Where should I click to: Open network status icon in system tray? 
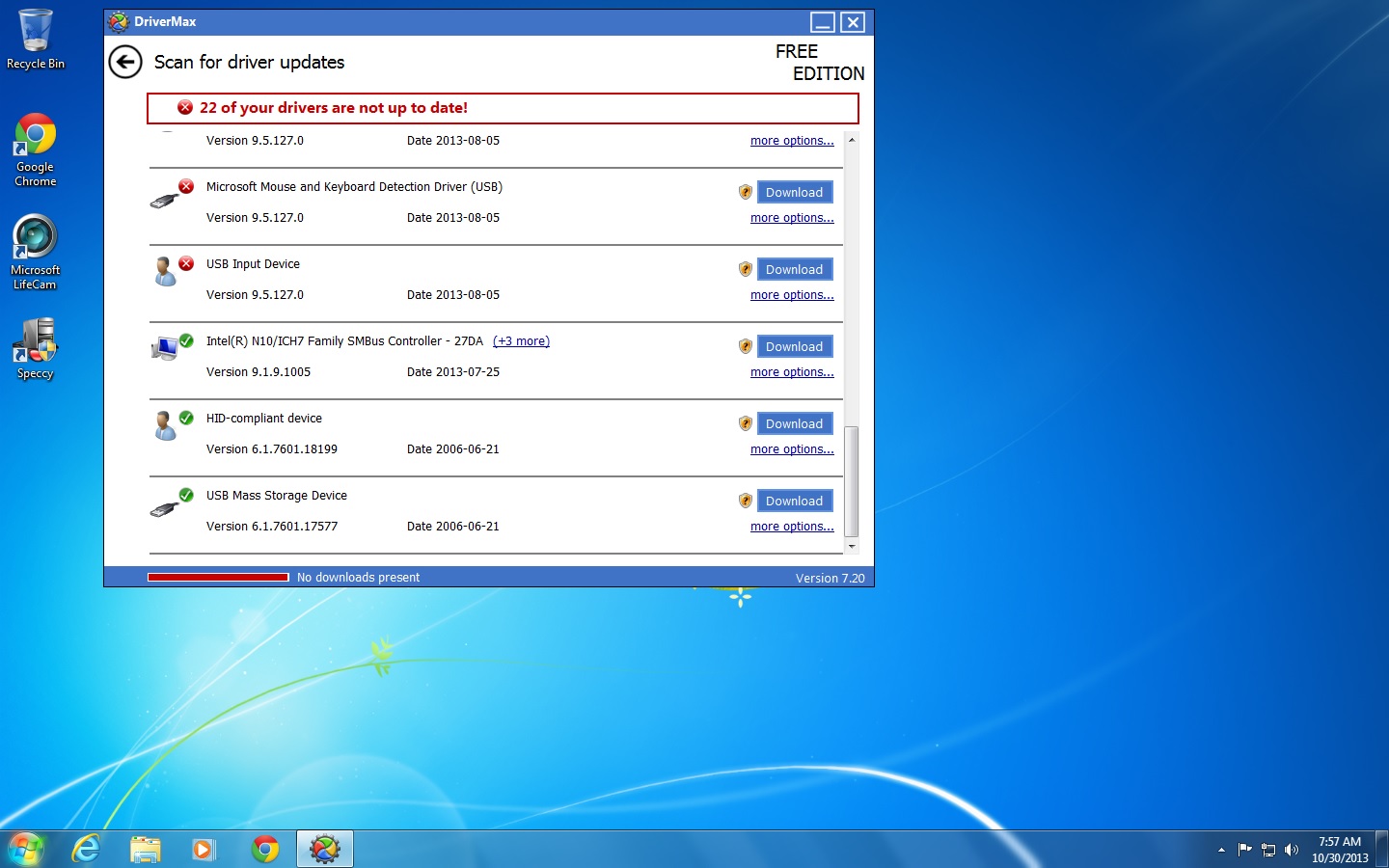click(x=1268, y=850)
